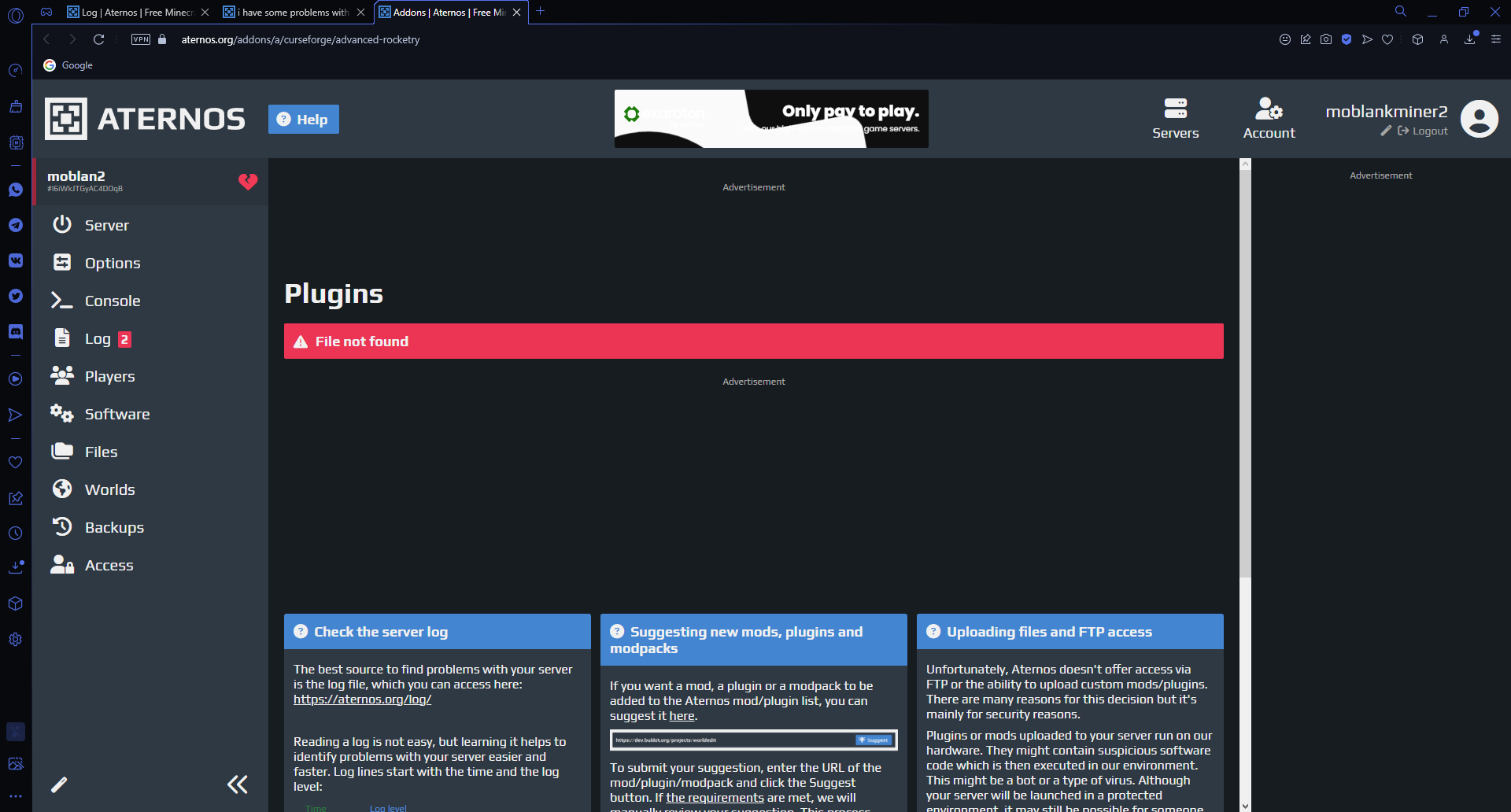Click the red 'File not found' alert
Image resolution: width=1511 pixels, height=812 pixels.
(754, 341)
